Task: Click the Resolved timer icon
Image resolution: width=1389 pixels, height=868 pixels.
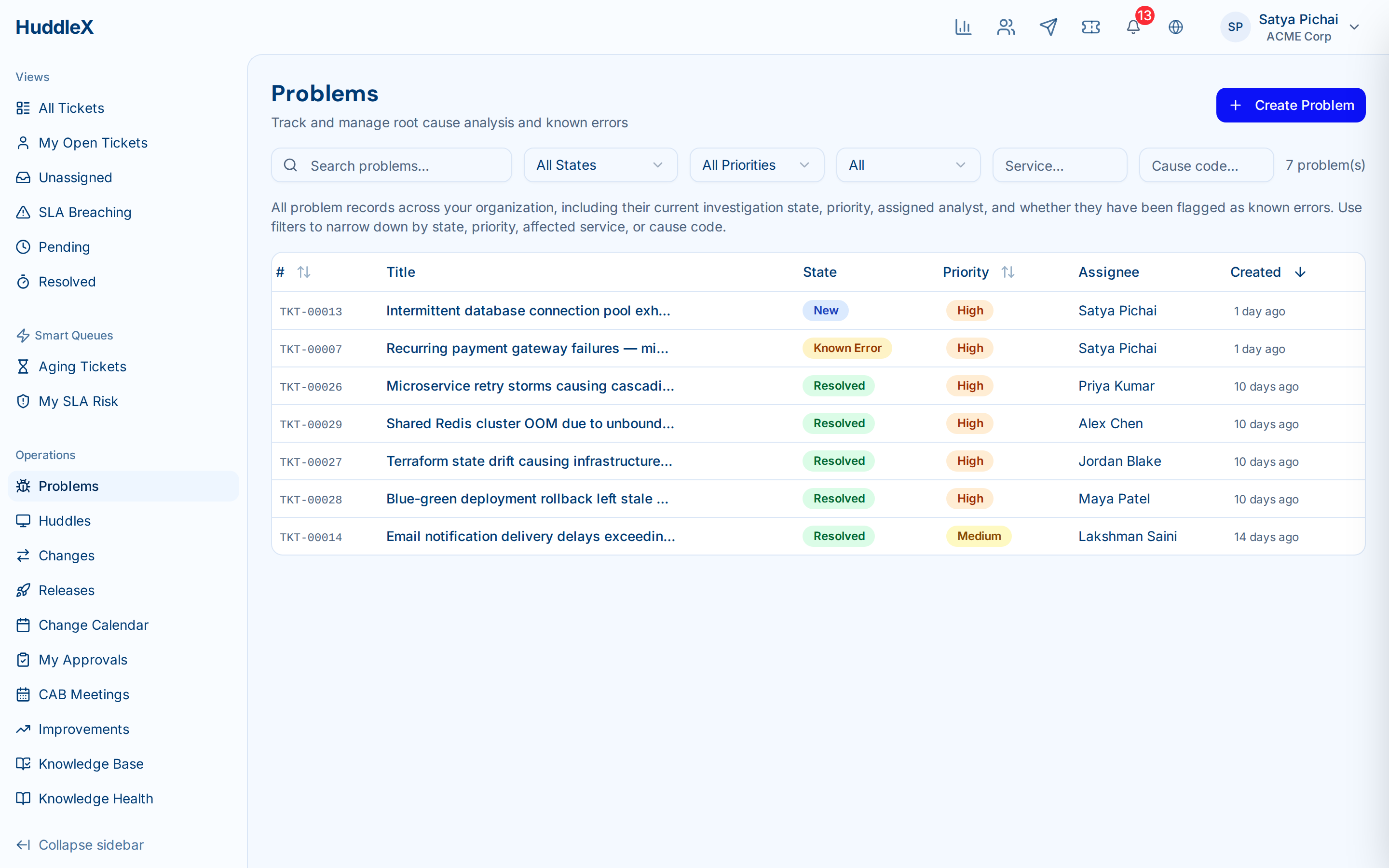Action: [x=23, y=282]
